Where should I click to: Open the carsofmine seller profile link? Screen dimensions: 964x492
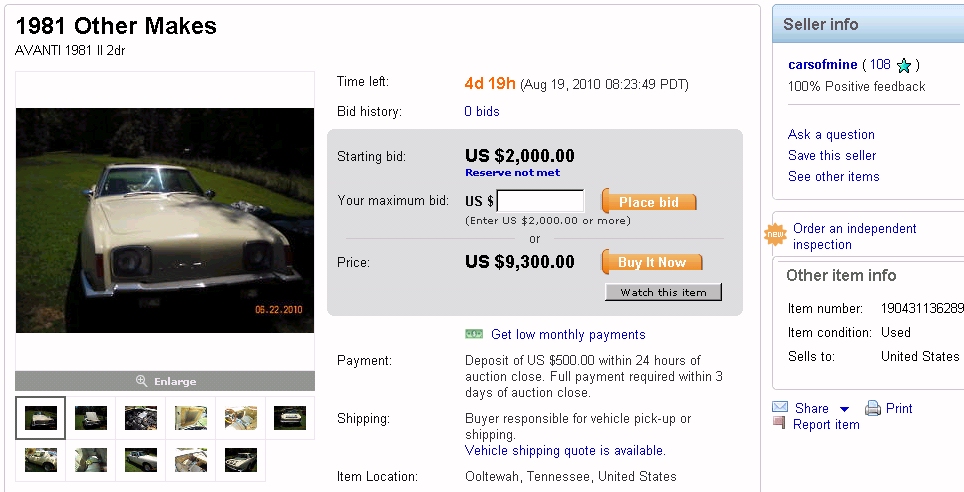coord(822,64)
